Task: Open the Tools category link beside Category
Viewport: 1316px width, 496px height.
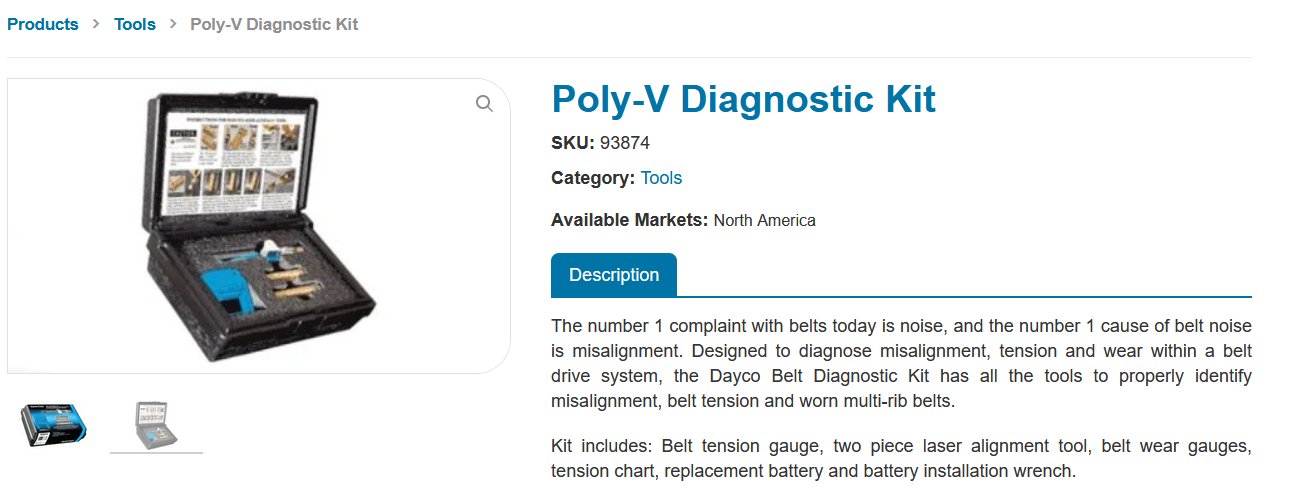Action: (x=661, y=178)
